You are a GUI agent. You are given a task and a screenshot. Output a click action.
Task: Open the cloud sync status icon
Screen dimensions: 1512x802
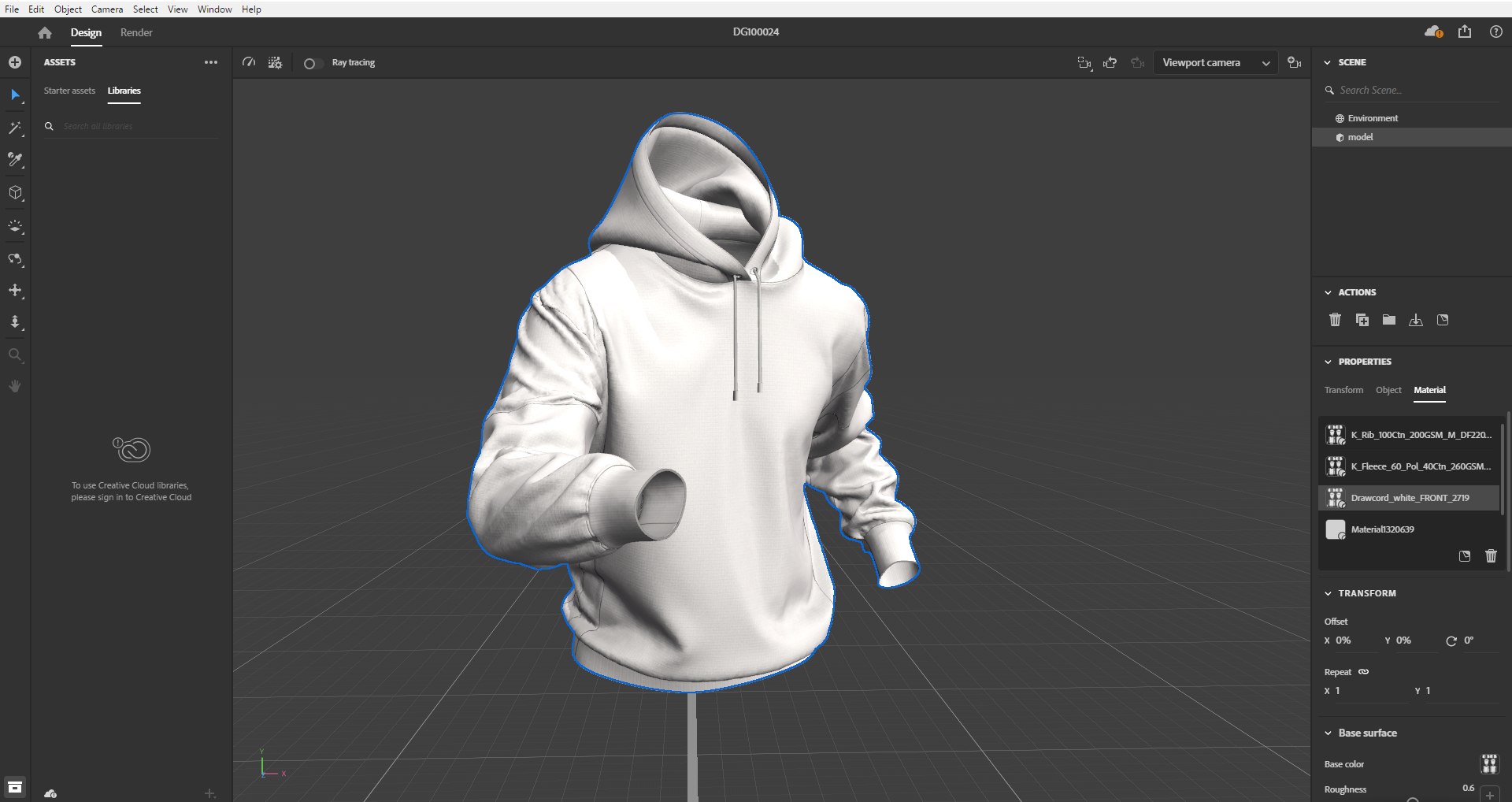tap(1433, 32)
